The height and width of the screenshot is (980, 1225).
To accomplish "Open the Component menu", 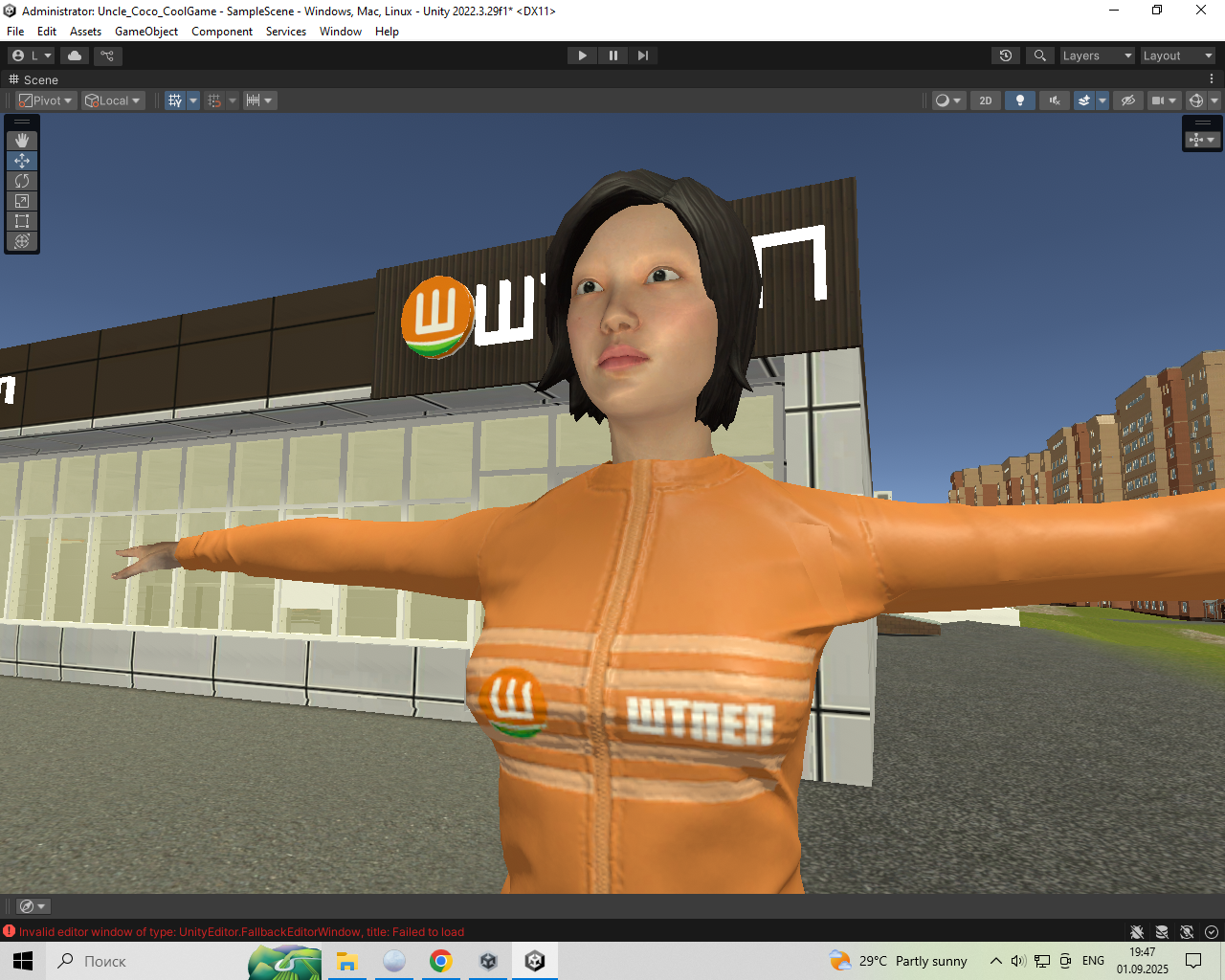I will tap(222, 32).
